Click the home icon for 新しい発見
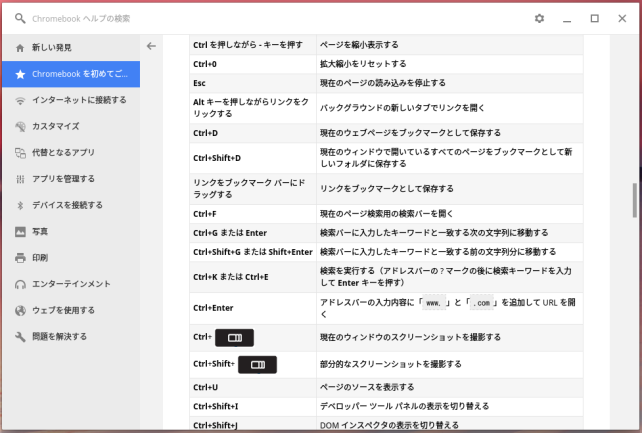The height and width of the screenshot is (433, 642). tap(20, 48)
